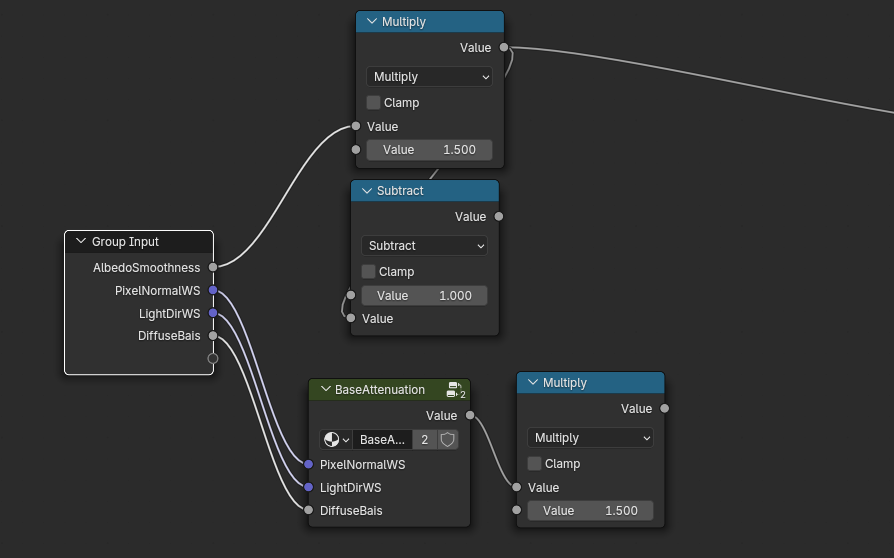Toggle the fake user shield on BaseAttenuation
This screenshot has height=558, width=894.
click(448, 440)
